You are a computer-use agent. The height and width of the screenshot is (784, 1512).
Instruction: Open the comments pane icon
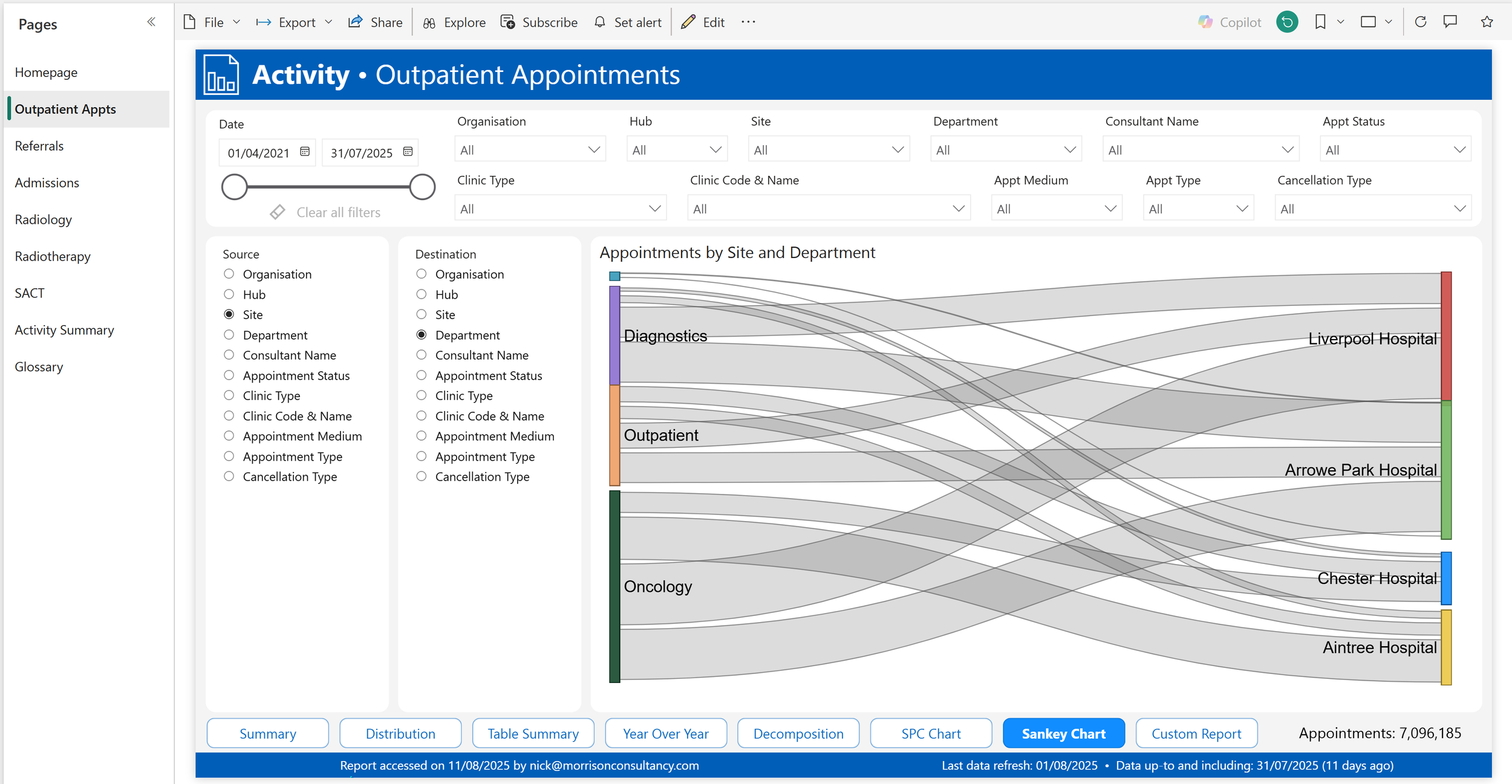click(x=1450, y=22)
